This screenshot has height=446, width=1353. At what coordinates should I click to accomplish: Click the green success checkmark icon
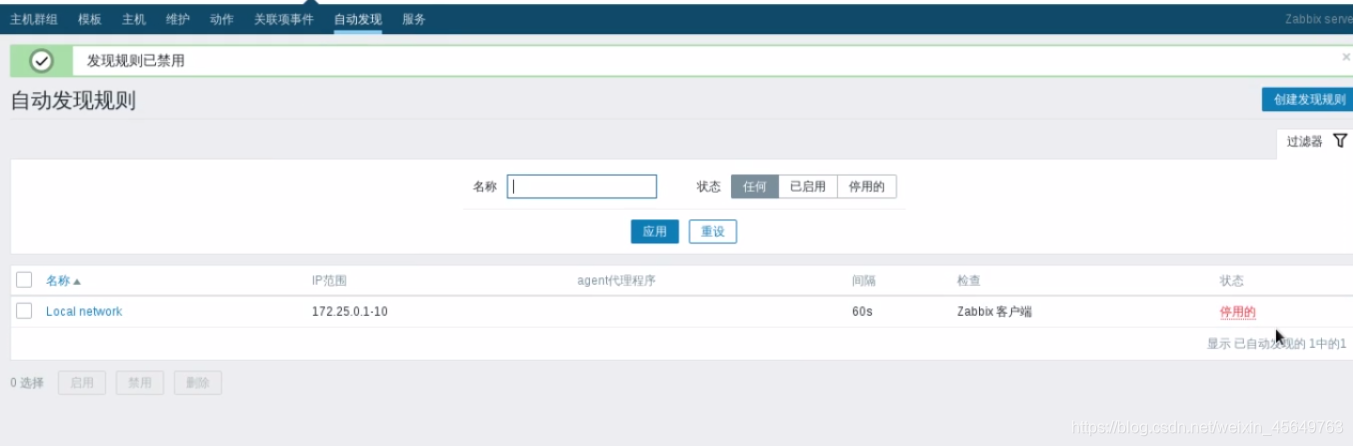point(41,60)
